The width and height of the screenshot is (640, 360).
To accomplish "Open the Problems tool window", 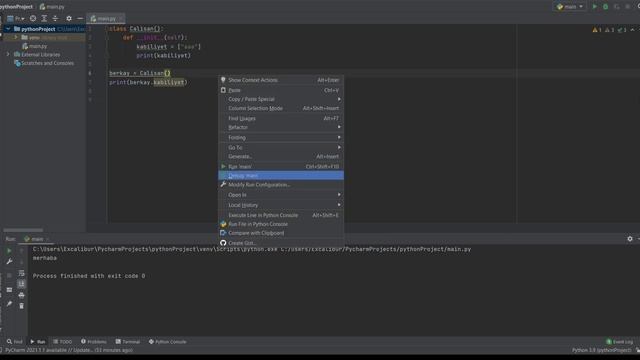I will pos(94,342).
